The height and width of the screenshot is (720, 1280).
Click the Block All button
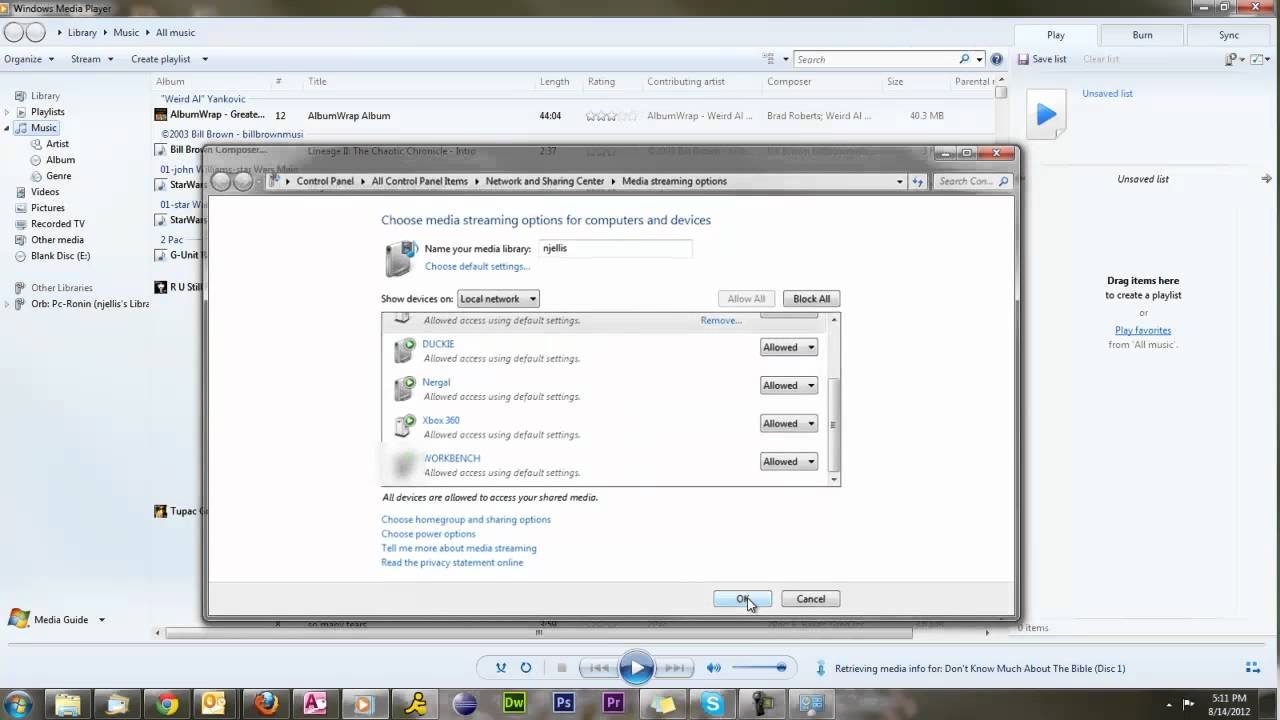(811, 298)
